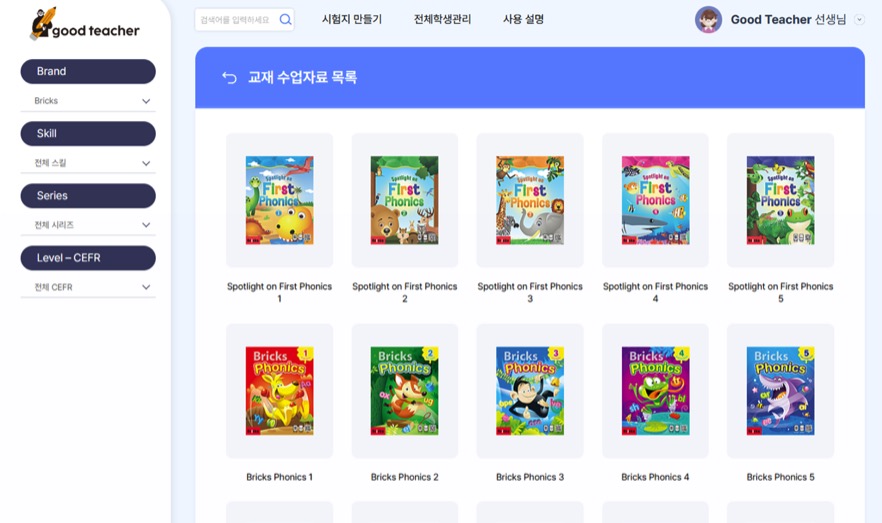Open the 사용 설명 menu
Image resolution: width=882 pixels, height=523 pixels.
tap(523, 20)
